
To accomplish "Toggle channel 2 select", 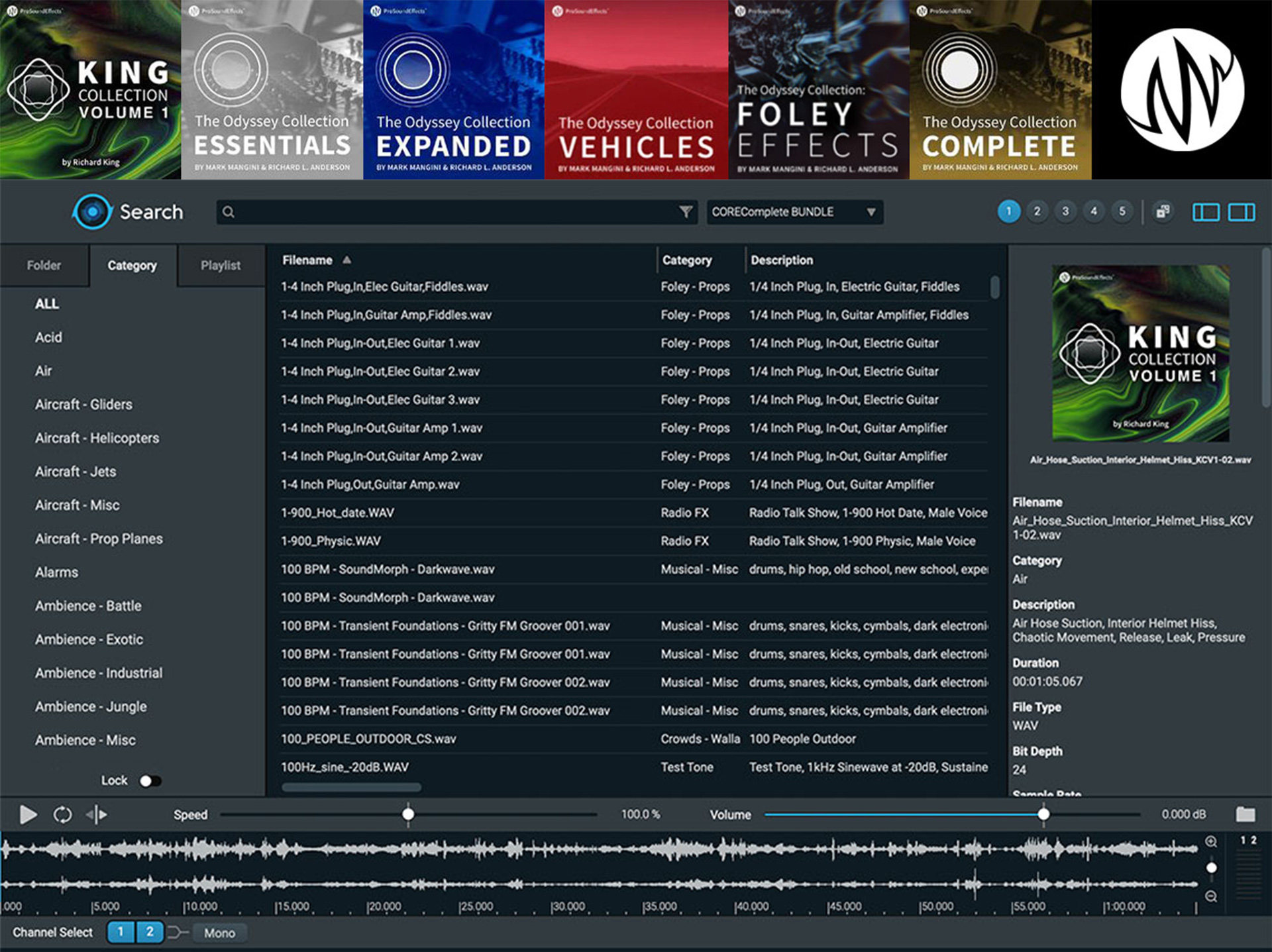I will coord(150,932).
